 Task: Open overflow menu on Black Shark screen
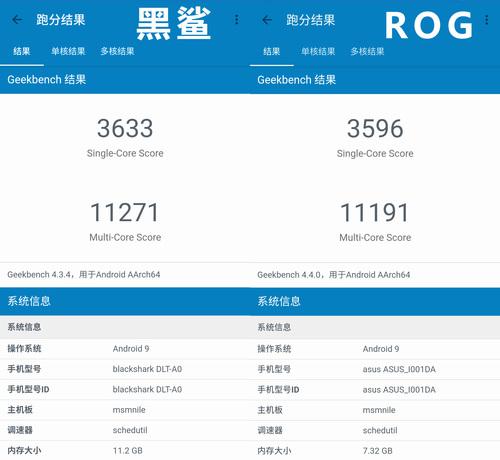pos(237,20)
